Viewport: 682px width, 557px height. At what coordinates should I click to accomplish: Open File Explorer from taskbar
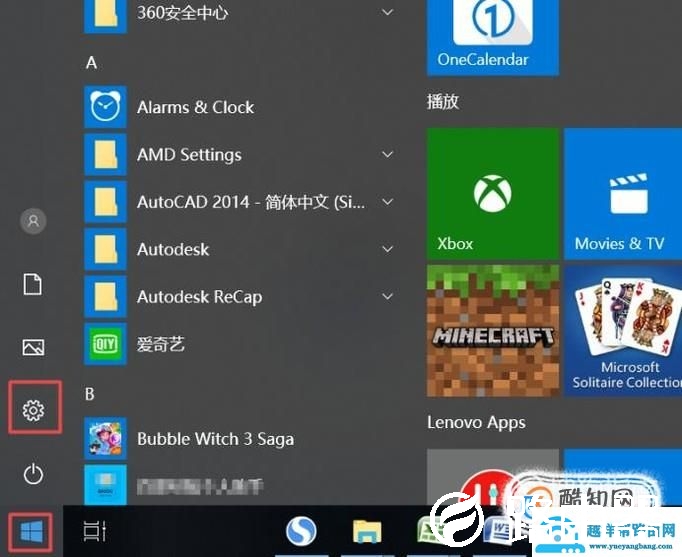[x=367, y=531]
